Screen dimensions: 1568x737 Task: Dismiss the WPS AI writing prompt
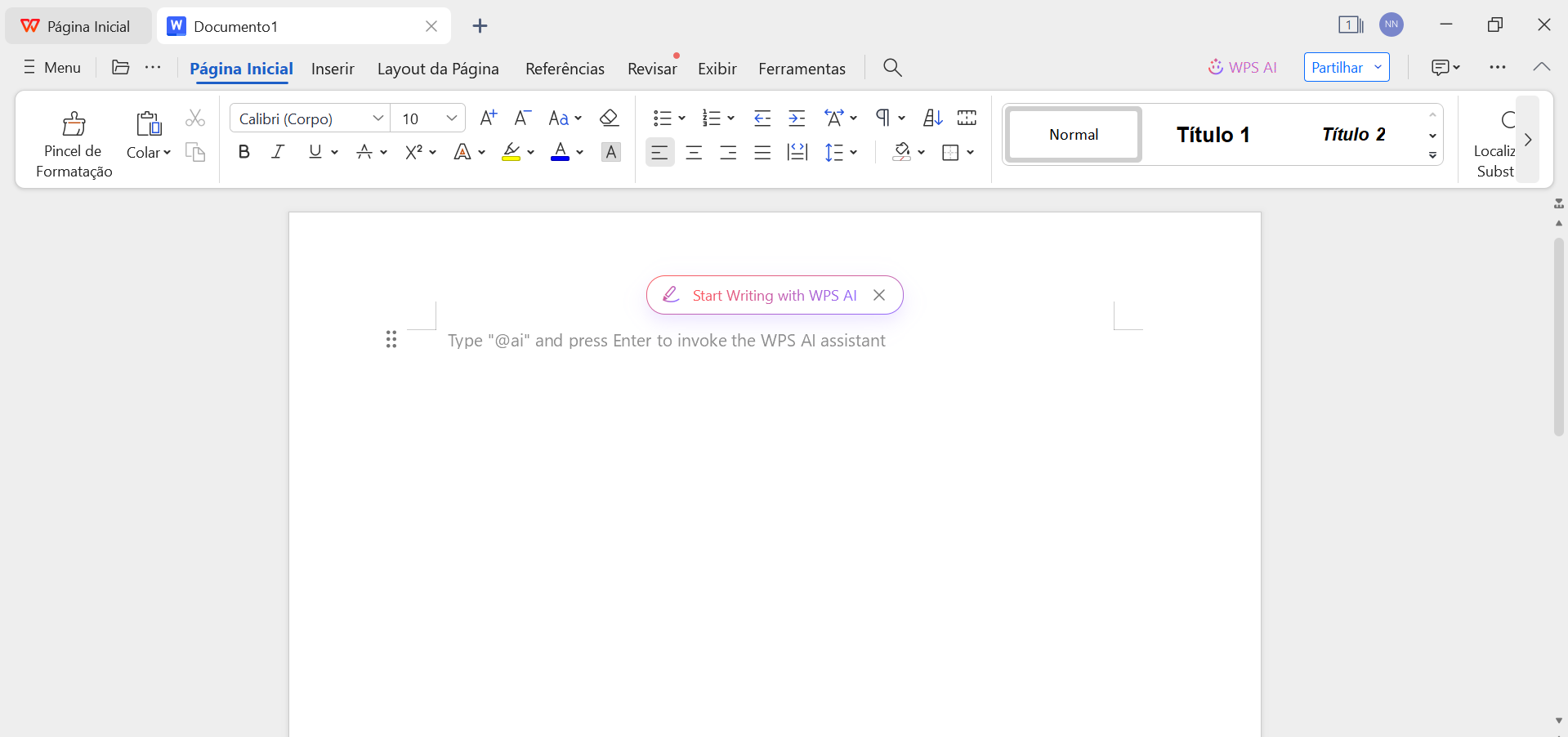click(879, 295)
